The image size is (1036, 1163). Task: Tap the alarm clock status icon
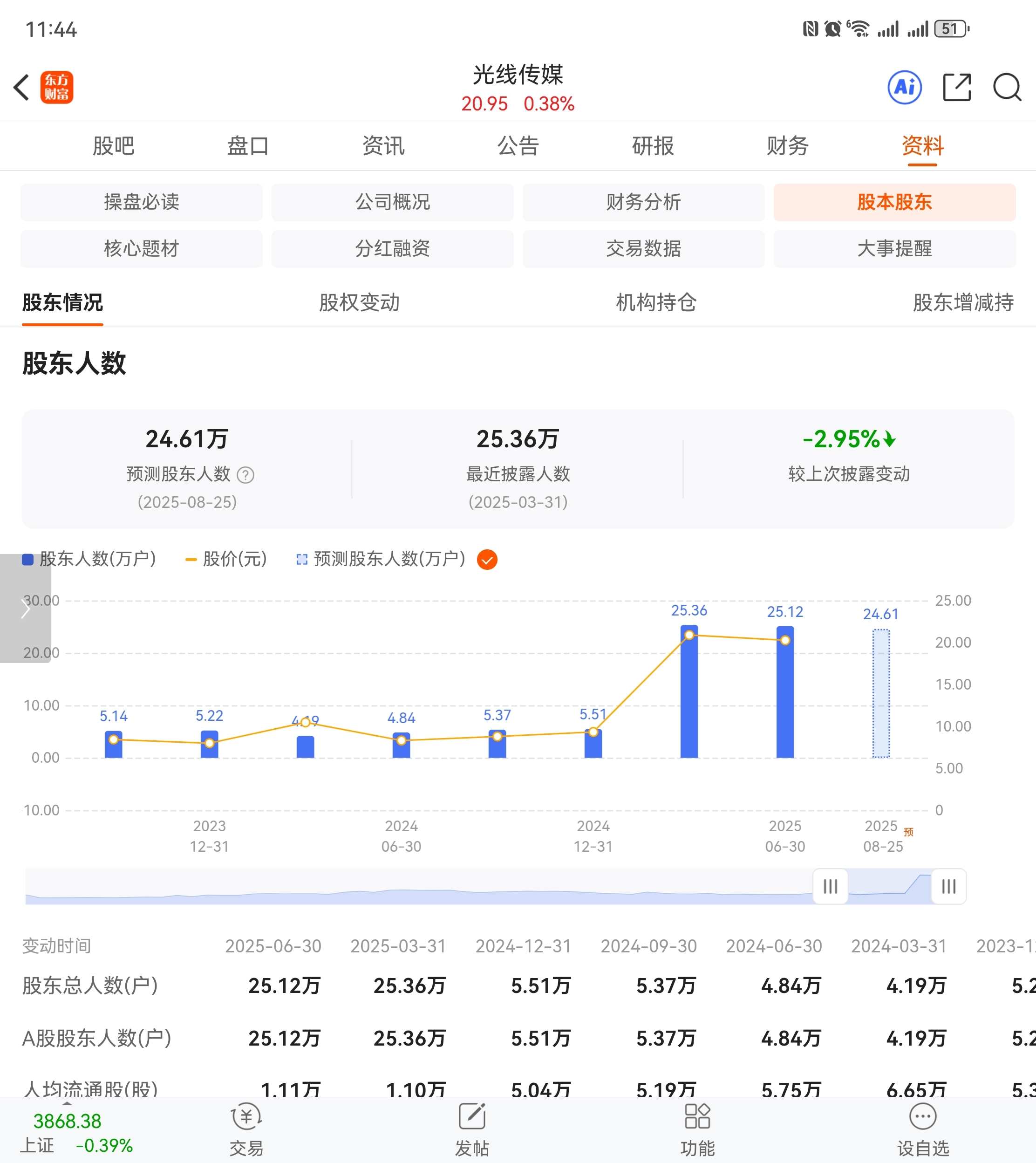click(x=833, y=28)
